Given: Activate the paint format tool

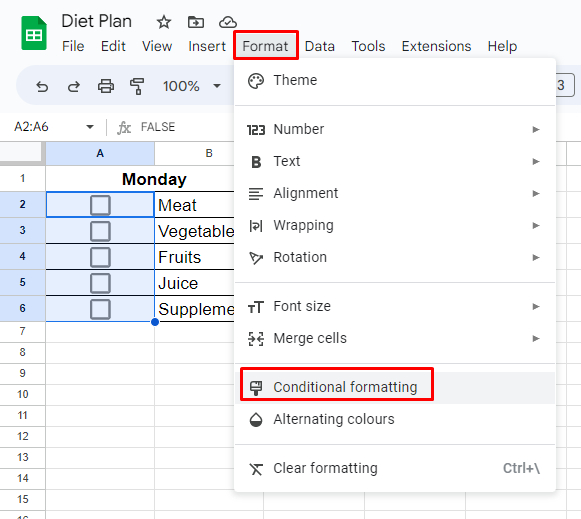Looking at the screenshot, I should (137, 86).
